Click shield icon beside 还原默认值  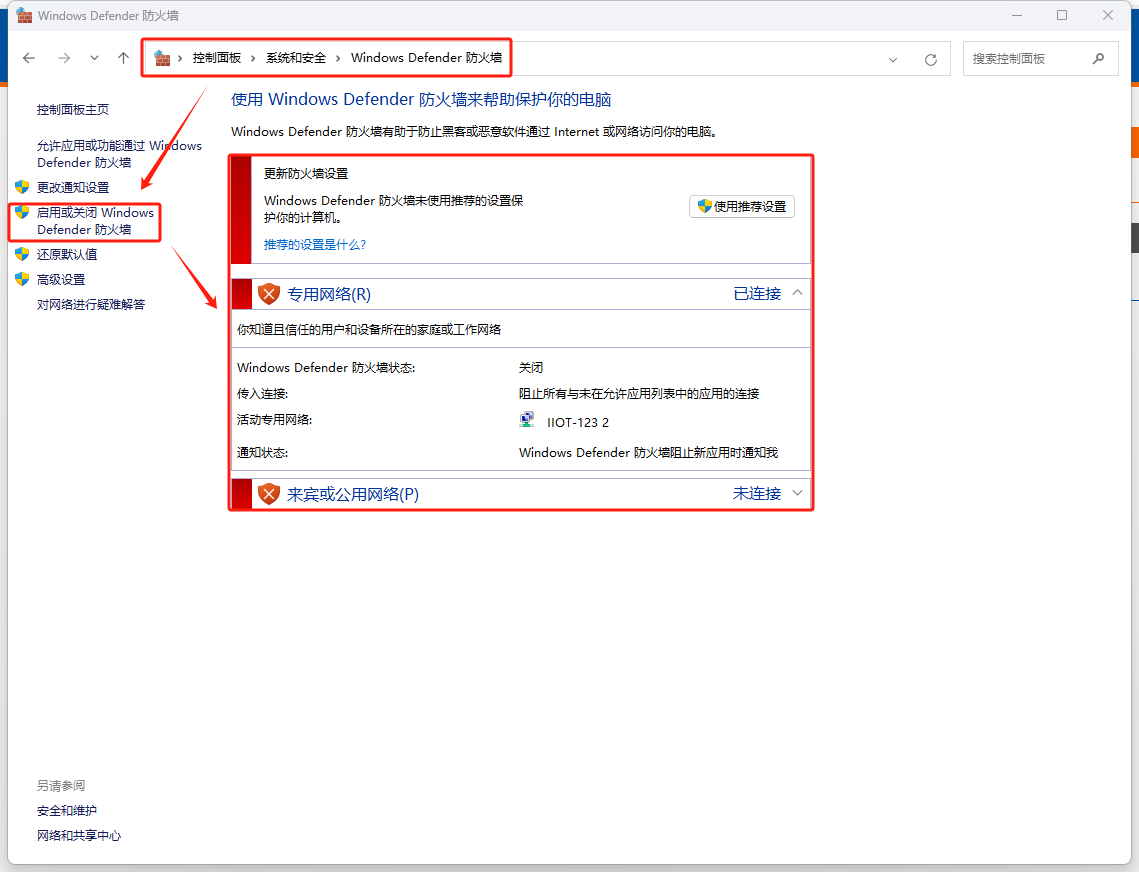[22, 254]
